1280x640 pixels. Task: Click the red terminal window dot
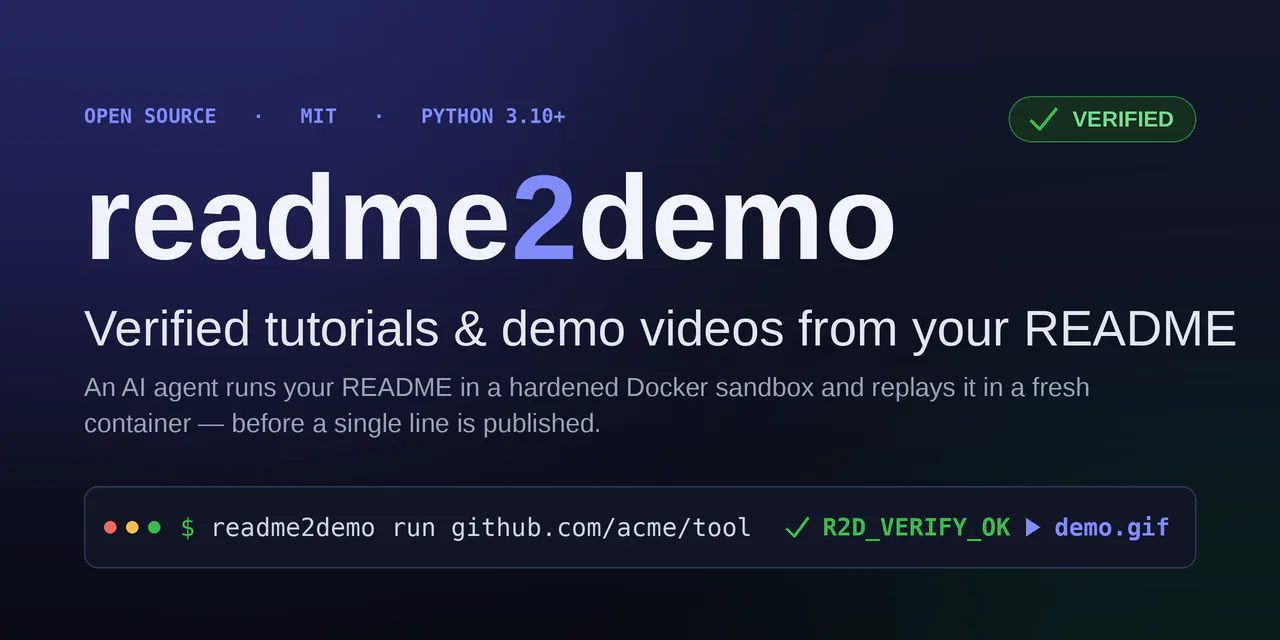110,527
